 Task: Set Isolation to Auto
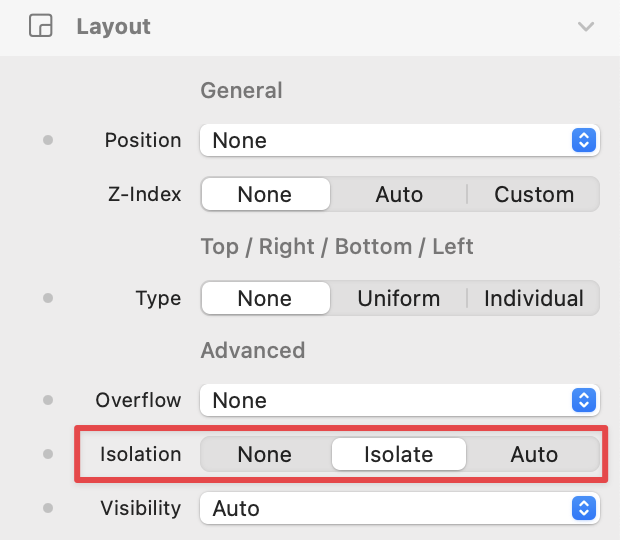[x=534, y=455]
